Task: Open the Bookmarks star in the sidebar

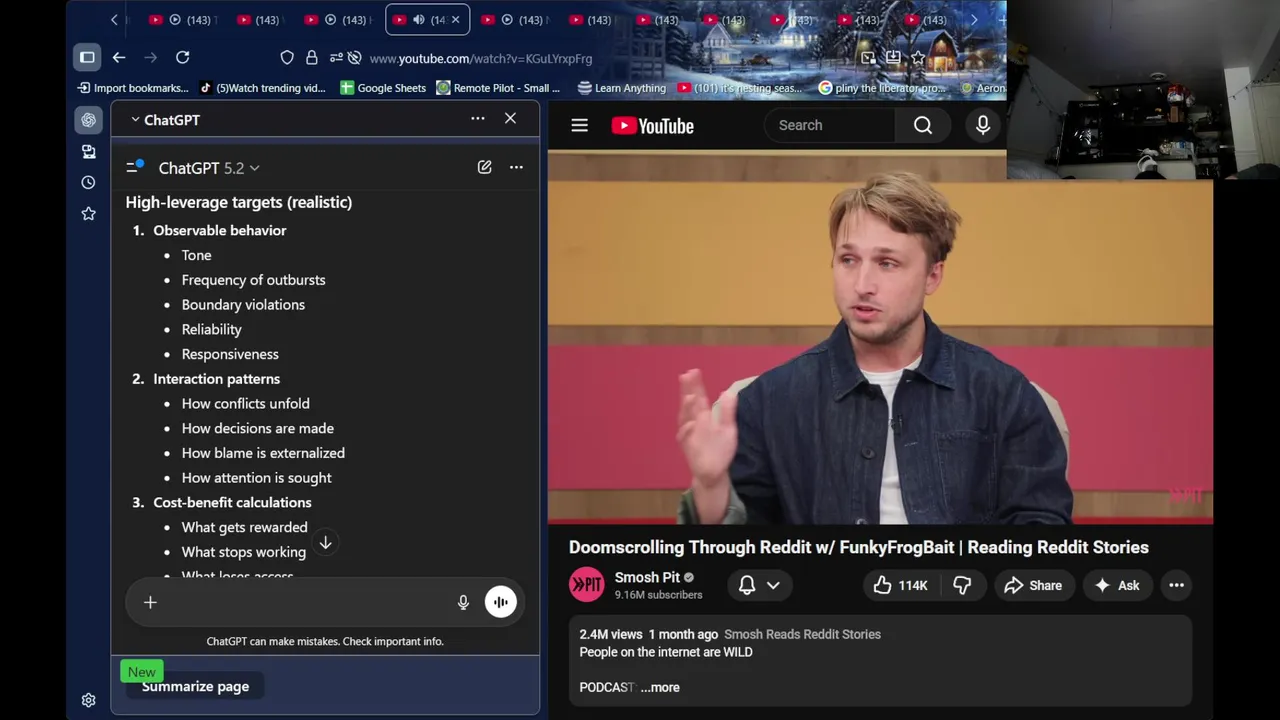Action: tap(88, 213)
